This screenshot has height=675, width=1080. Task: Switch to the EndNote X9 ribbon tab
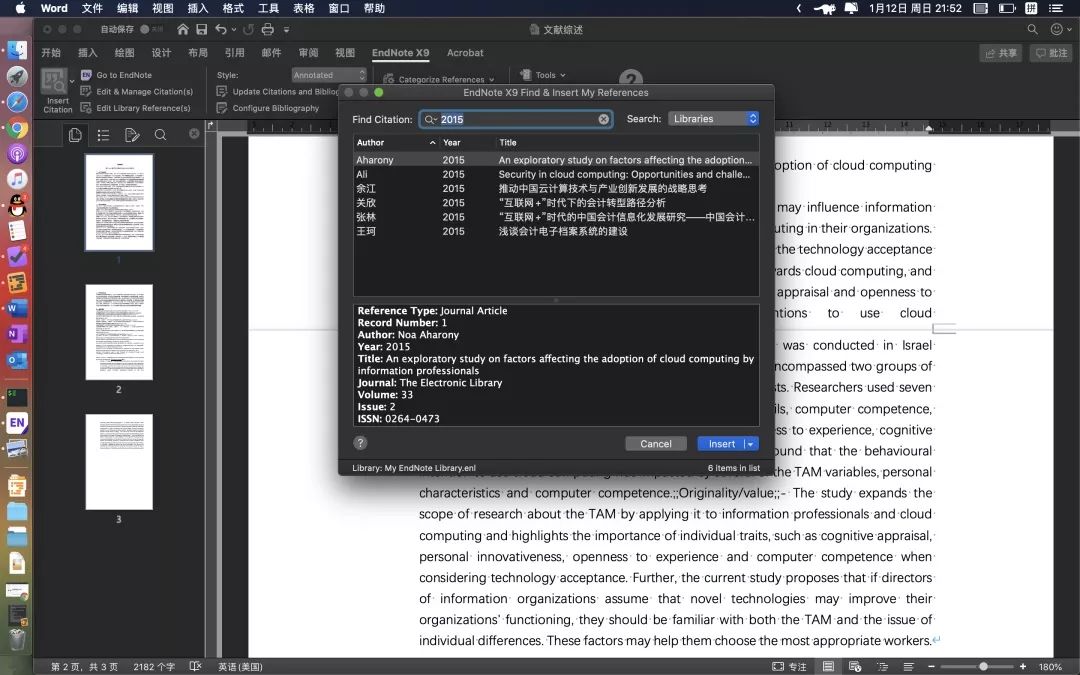pyautogui.click(x=400, y=53)
